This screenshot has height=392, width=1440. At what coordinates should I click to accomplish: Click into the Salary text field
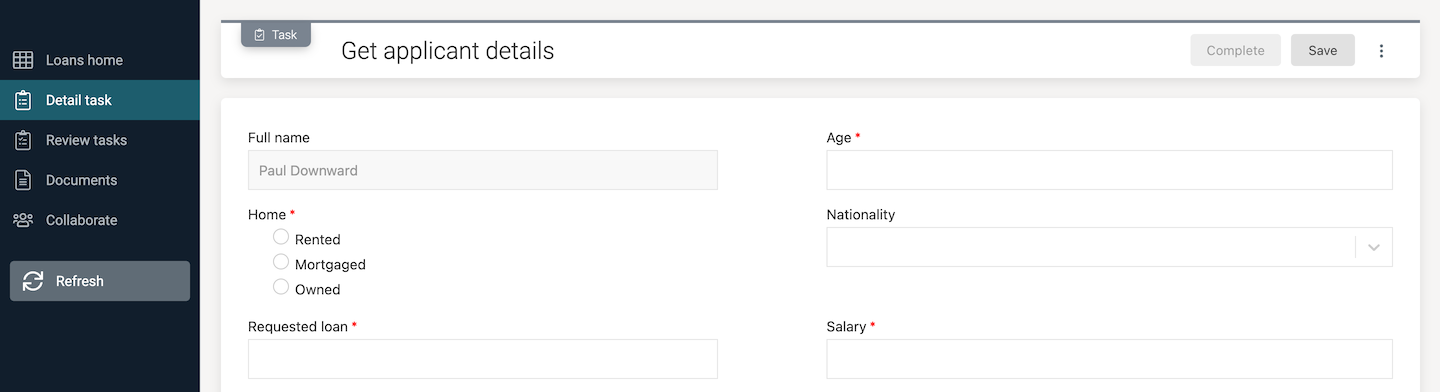click(1109, 359)
